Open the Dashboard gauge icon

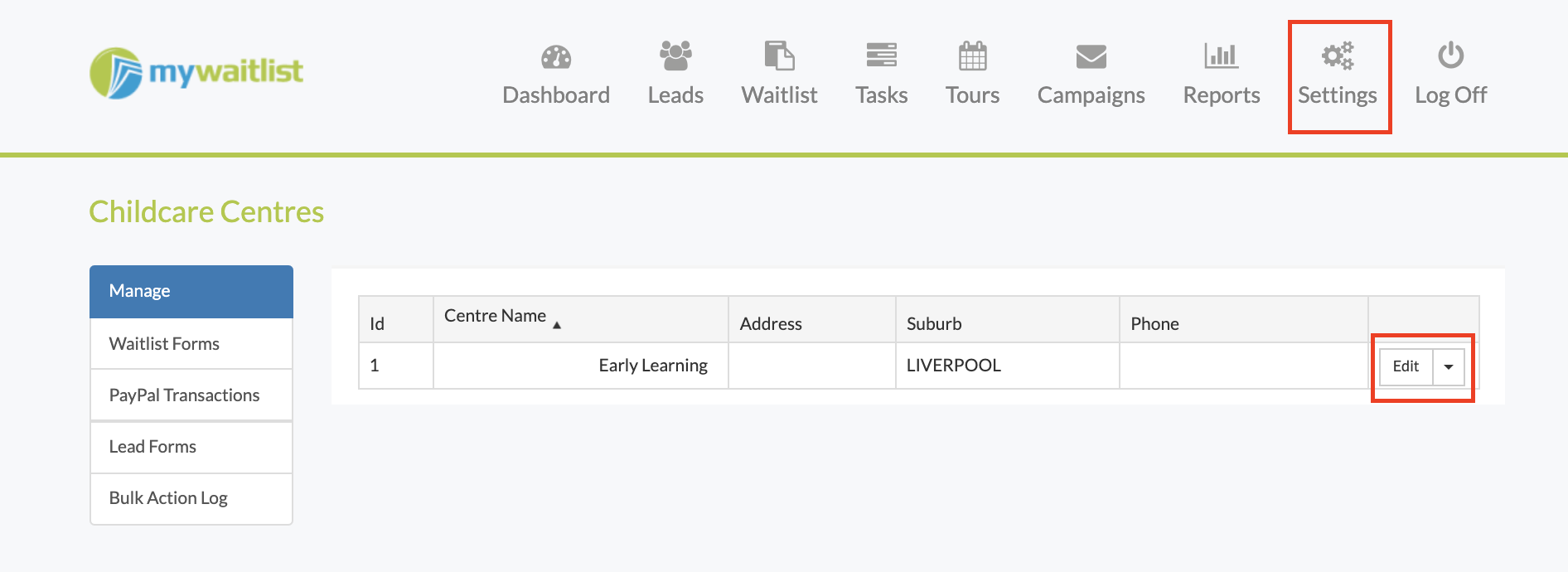point(556,56)
